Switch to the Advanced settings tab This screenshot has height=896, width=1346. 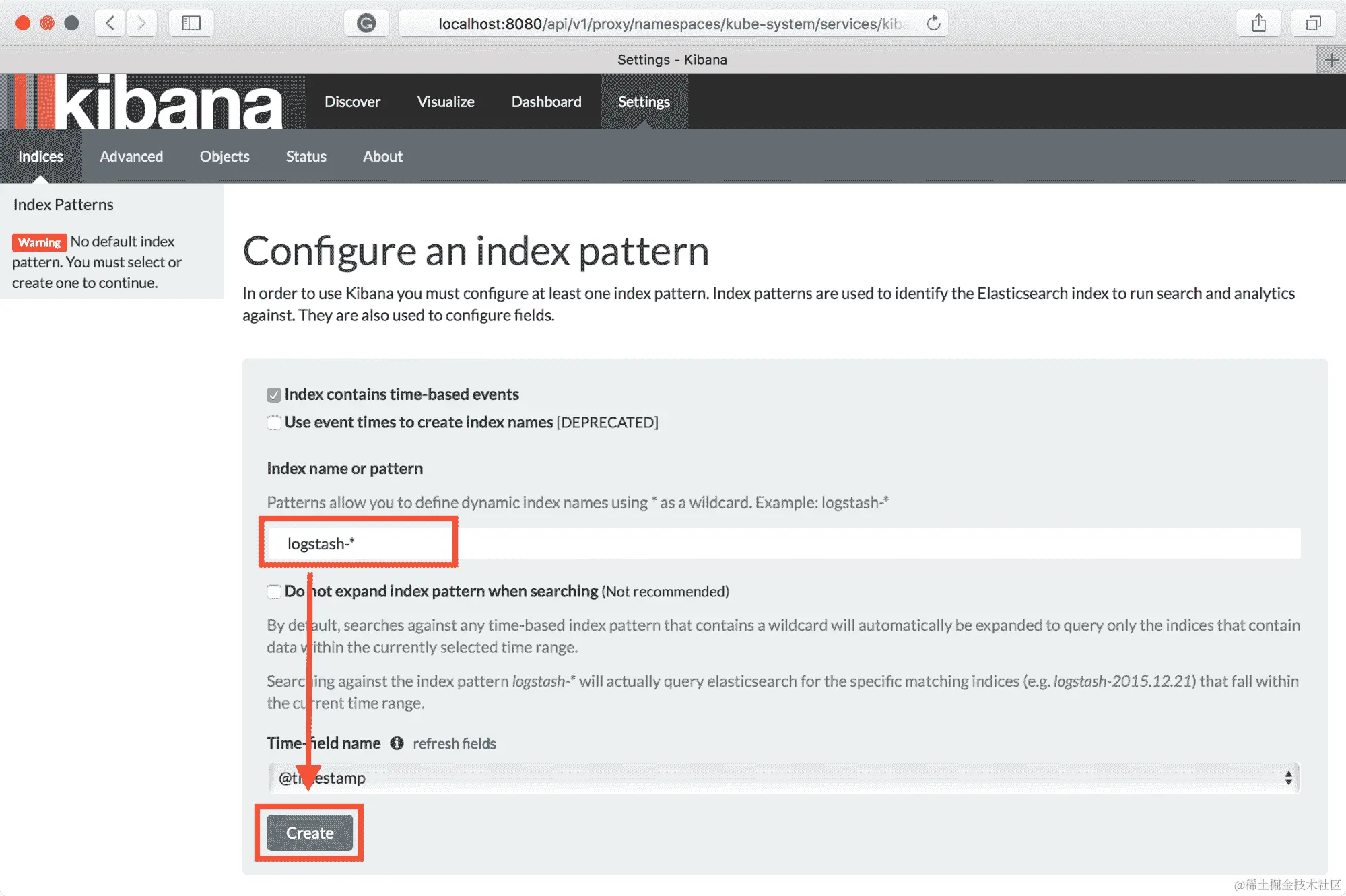131,156
